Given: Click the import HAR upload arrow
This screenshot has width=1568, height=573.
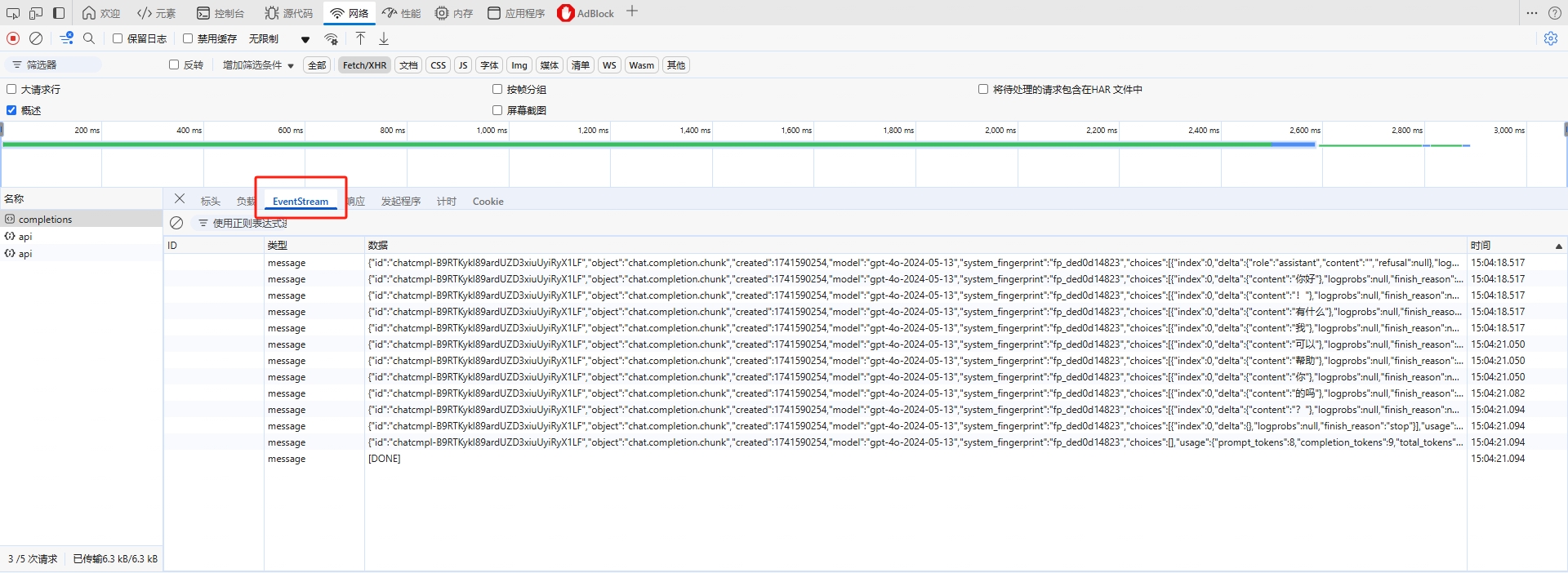Looking at the screenshot, I should tap(360, 38).
